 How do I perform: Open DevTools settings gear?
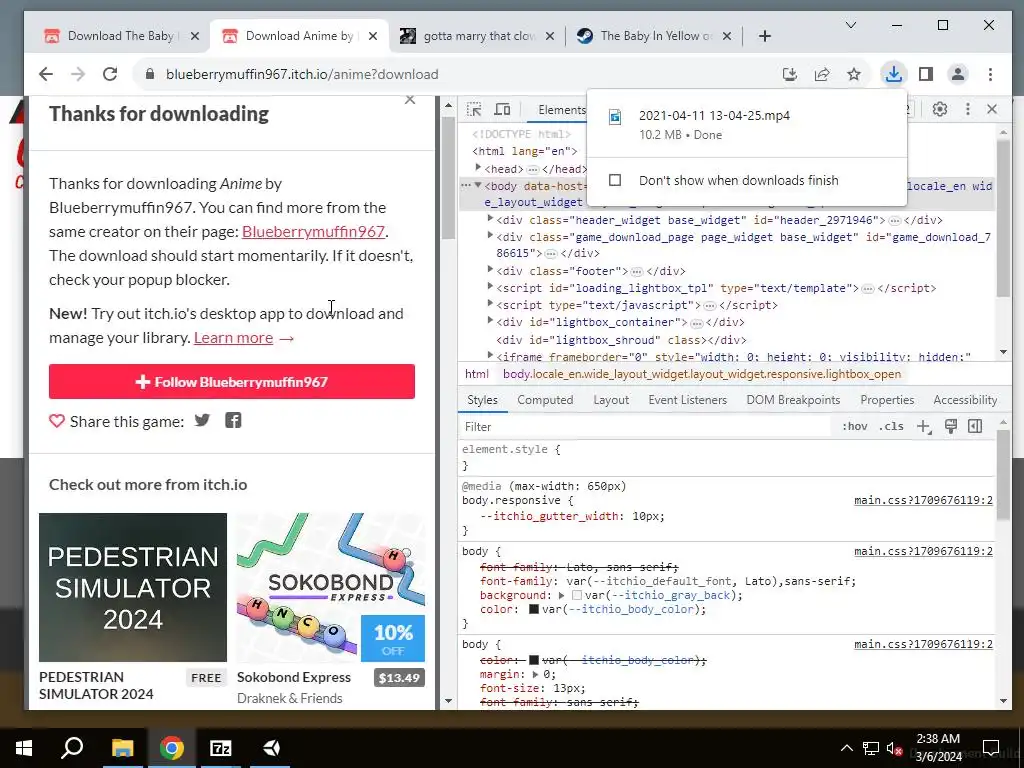pyautogui.click(x=940, y=110)
